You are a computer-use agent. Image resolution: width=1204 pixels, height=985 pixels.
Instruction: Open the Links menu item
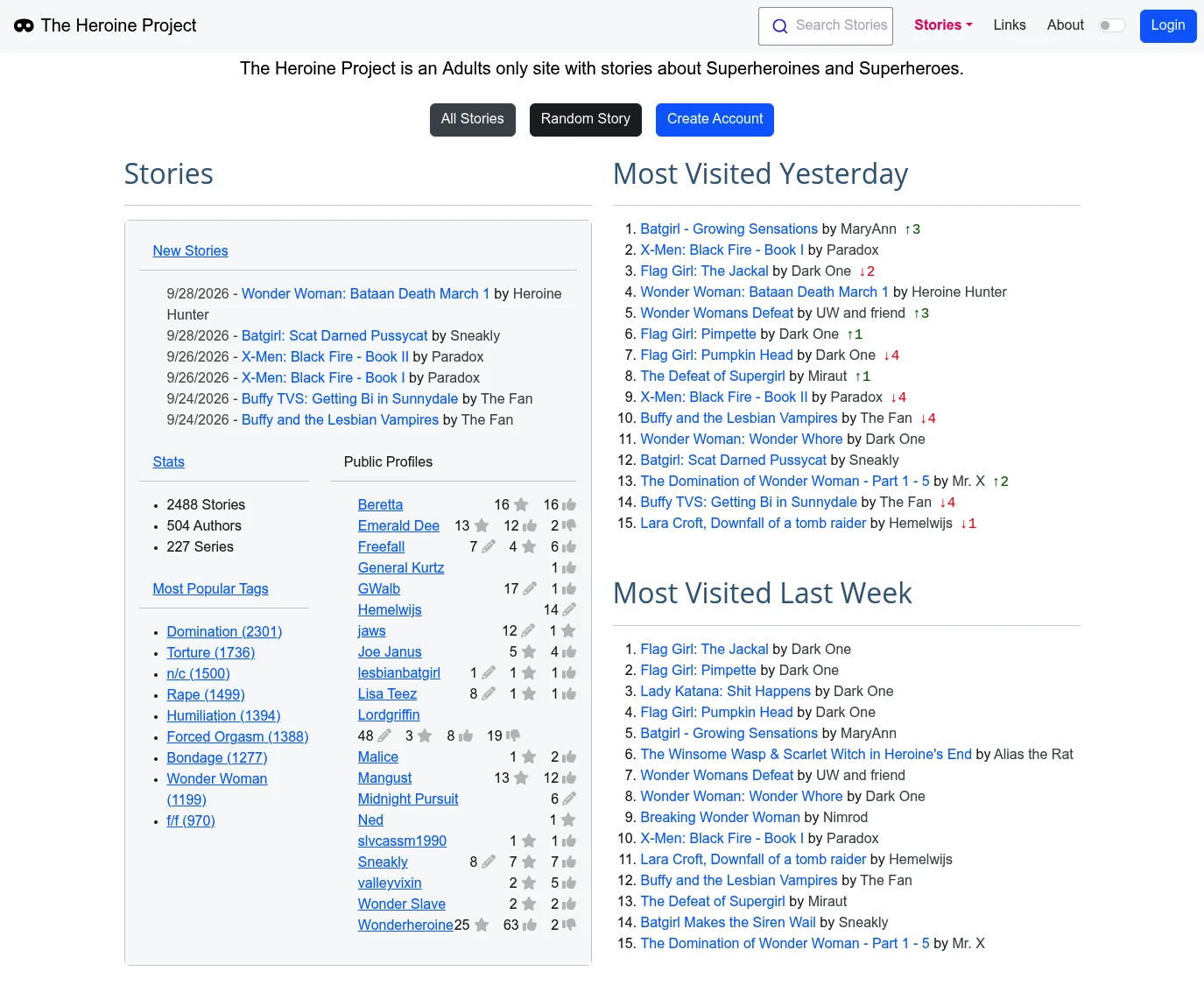pyautogui.click(x=1010, y=25)
